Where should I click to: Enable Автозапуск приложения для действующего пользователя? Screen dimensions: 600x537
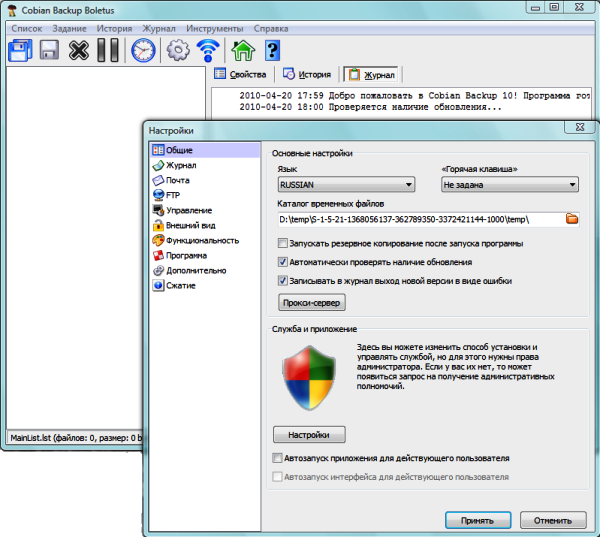pos(277,458)
